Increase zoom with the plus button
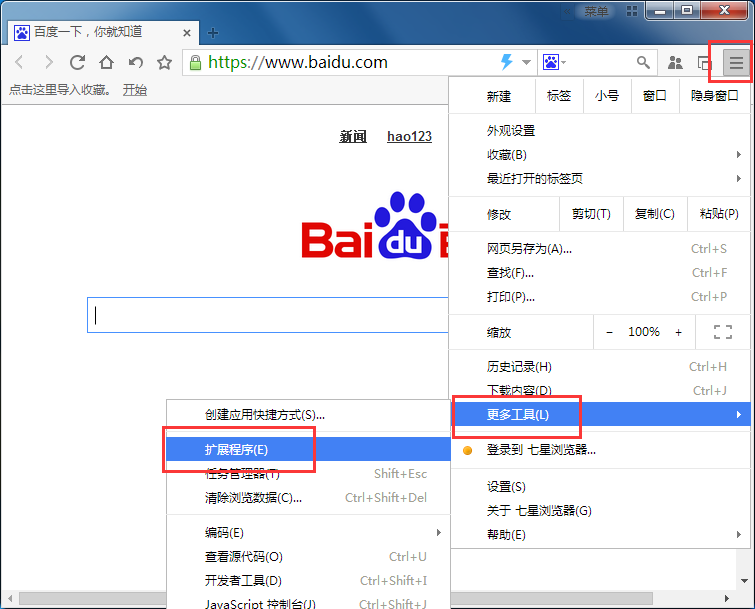 (x=678, y=332)
